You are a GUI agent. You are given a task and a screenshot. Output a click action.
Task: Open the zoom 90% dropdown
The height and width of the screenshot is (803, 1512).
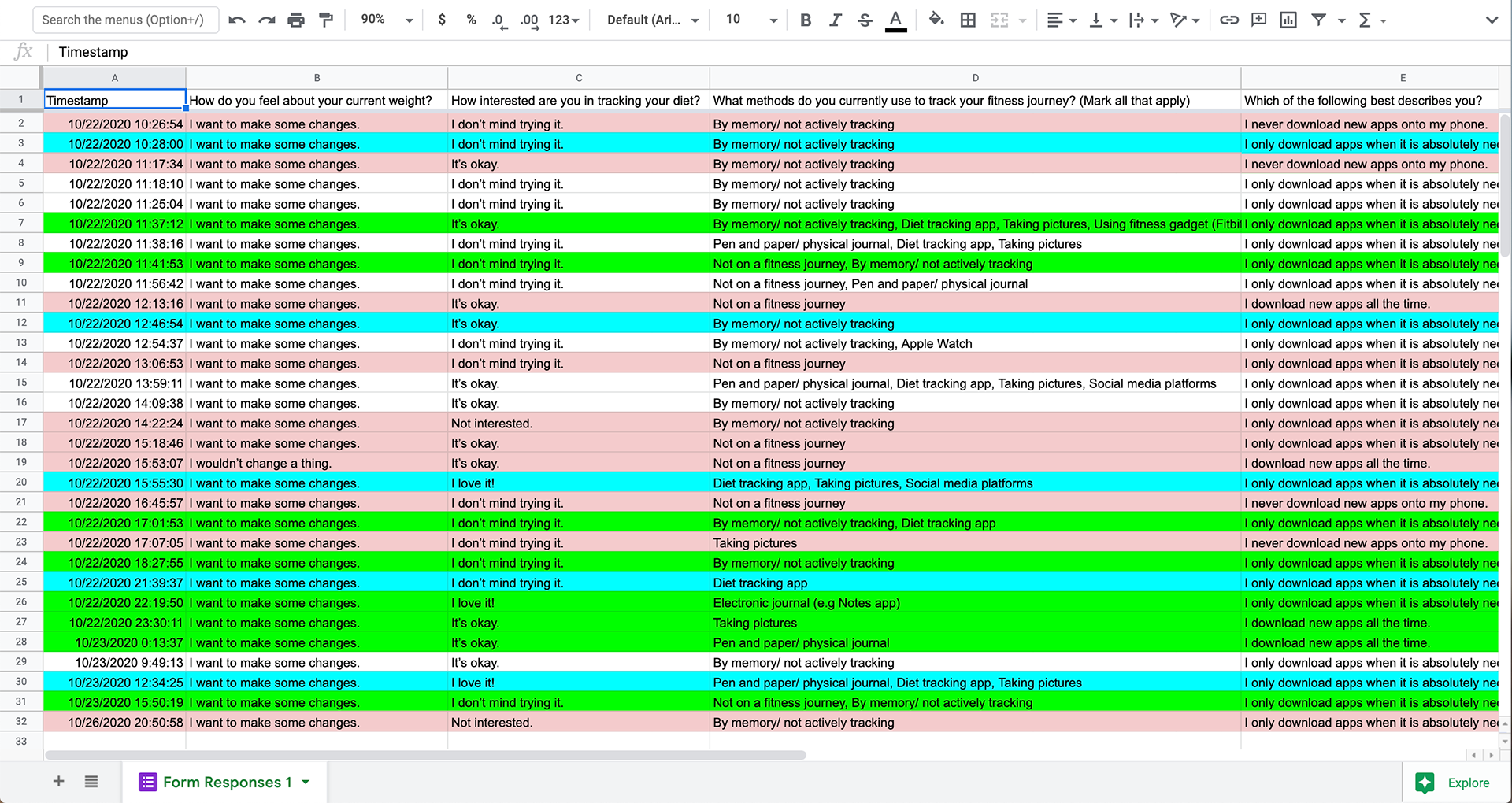pyautogui.click(x=386, y=20)
